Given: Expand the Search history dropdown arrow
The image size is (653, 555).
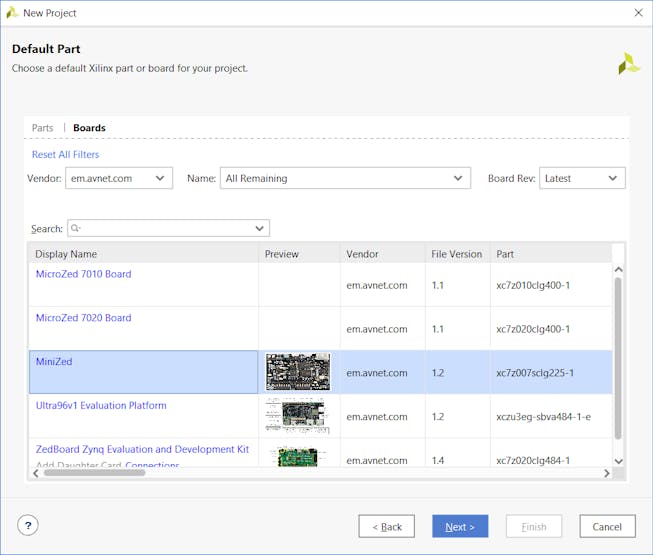Looking at the screenshot, I should coord(259,228).
